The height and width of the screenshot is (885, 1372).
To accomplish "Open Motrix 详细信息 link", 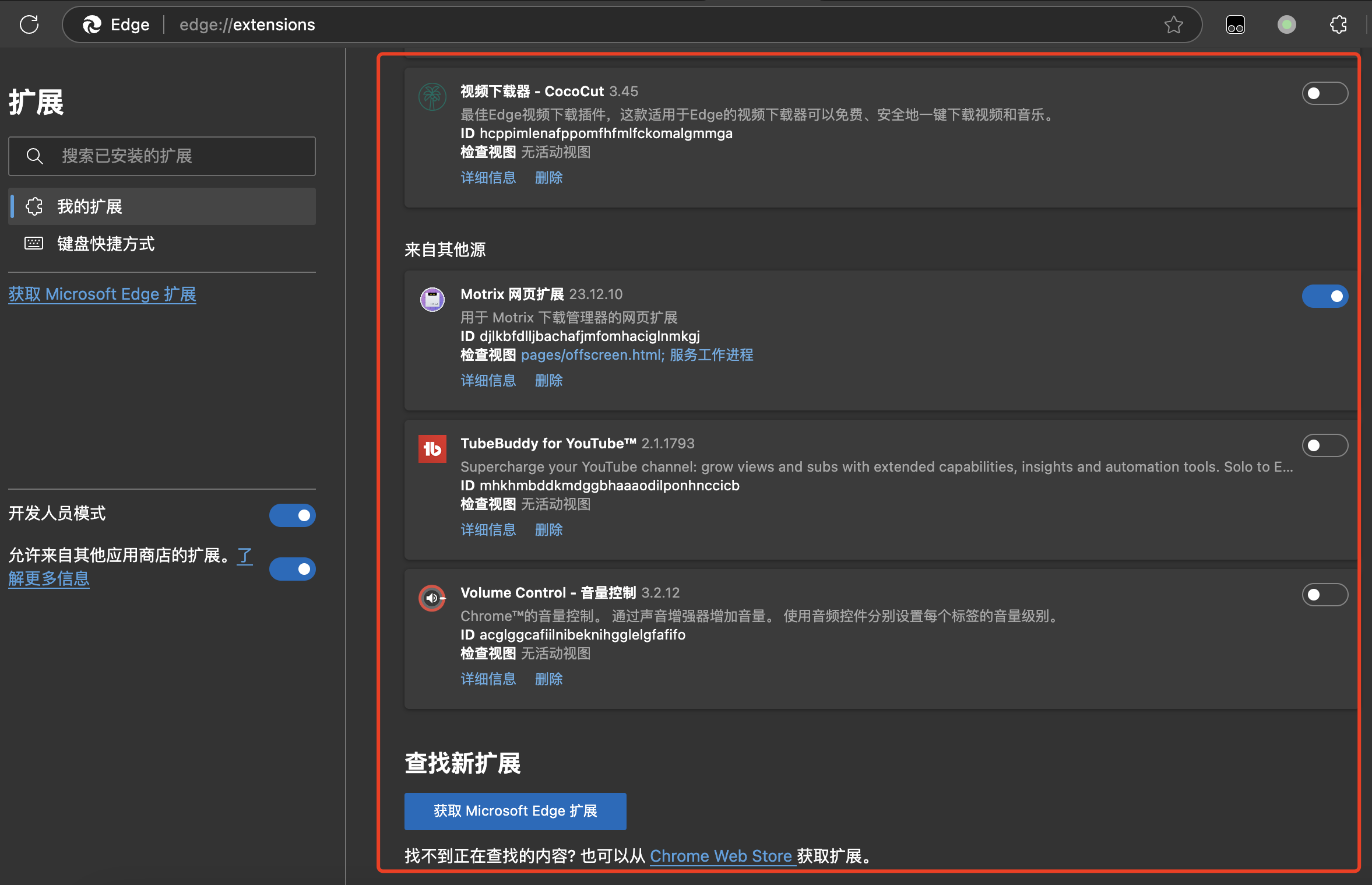I will pos(488,381).
